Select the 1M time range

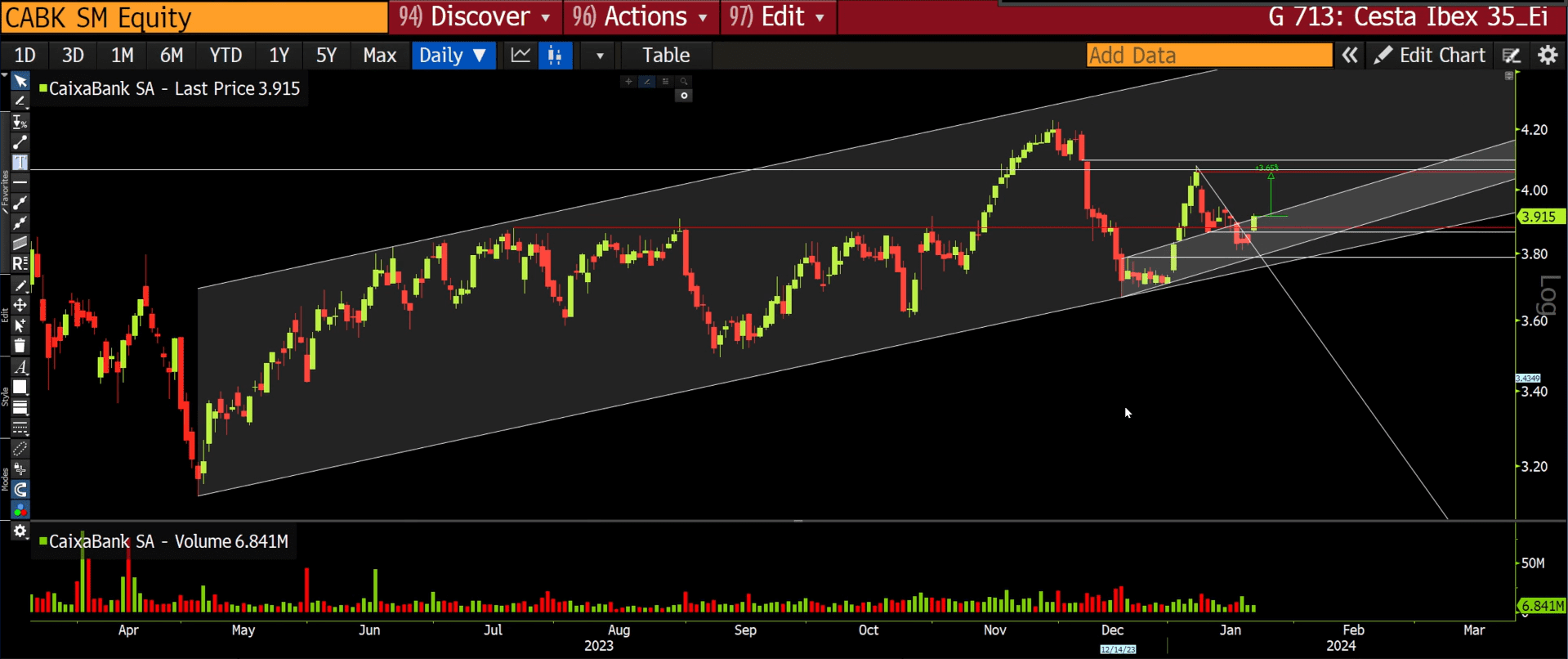pyautogui.click(x=123, y=55)
